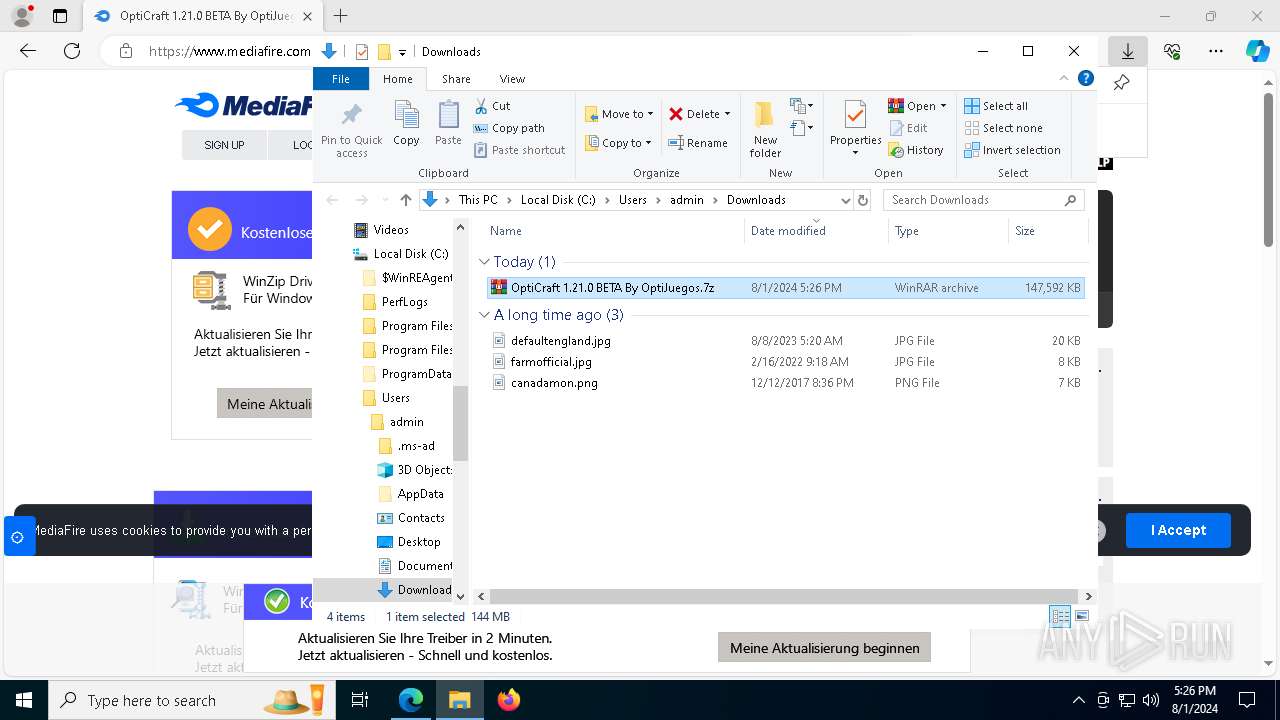Switch to Details view icon in status bar

tap(1060, 617)
